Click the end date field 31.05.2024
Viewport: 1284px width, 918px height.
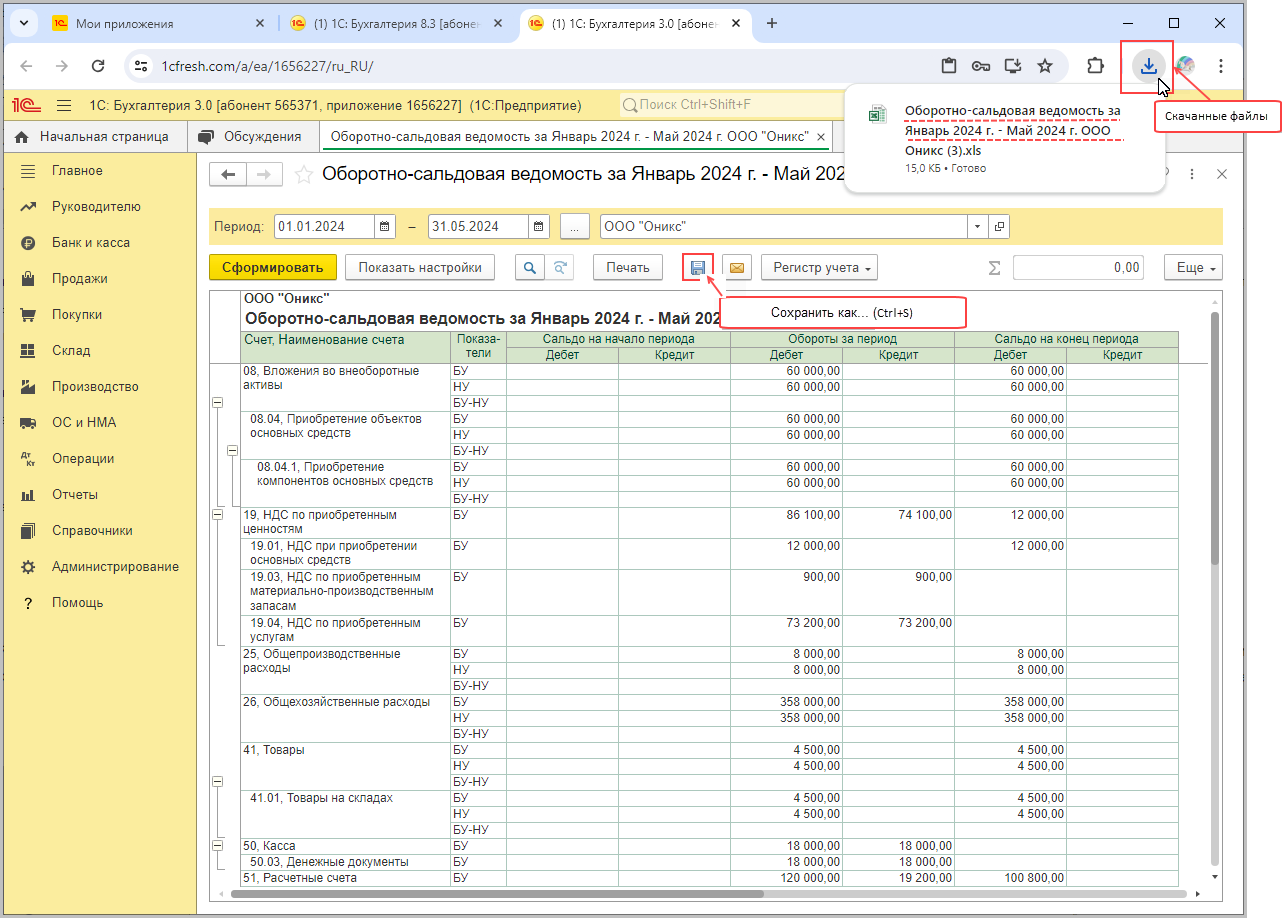point(479,226)
